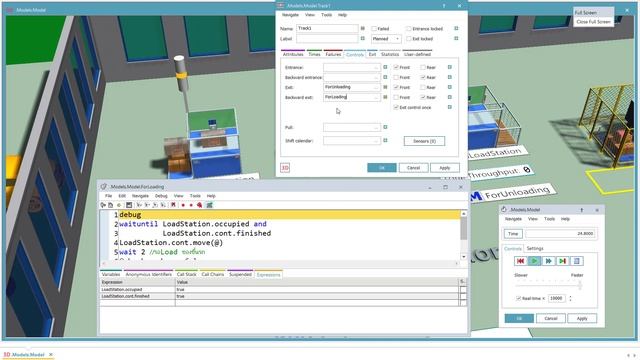The height and width of the screenshot is (360, 640).
Task: Click the method editor vertical scrollbar
Action: (x=464, y=235)
